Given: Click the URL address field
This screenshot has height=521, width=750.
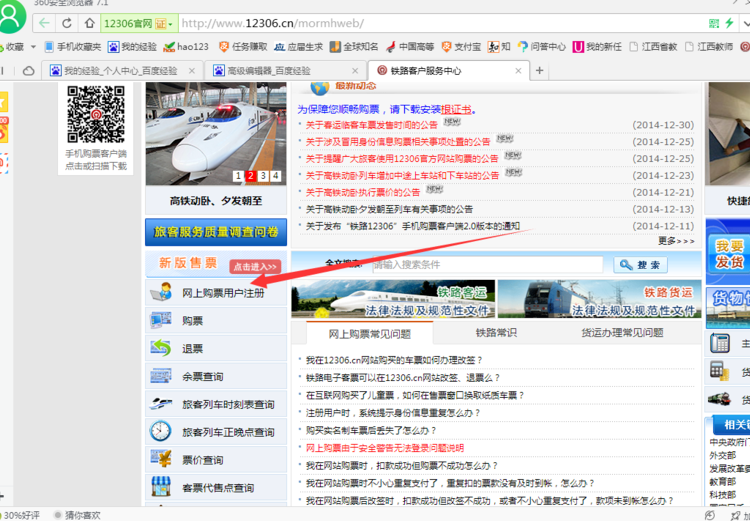Looking at the screenshot, I should pos(440,23).
